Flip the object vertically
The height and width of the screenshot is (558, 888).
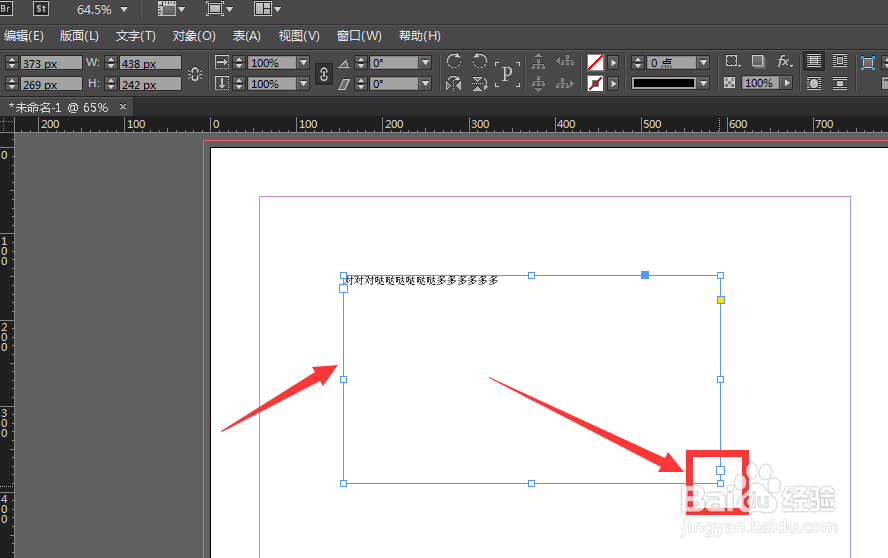coord(480,84)
